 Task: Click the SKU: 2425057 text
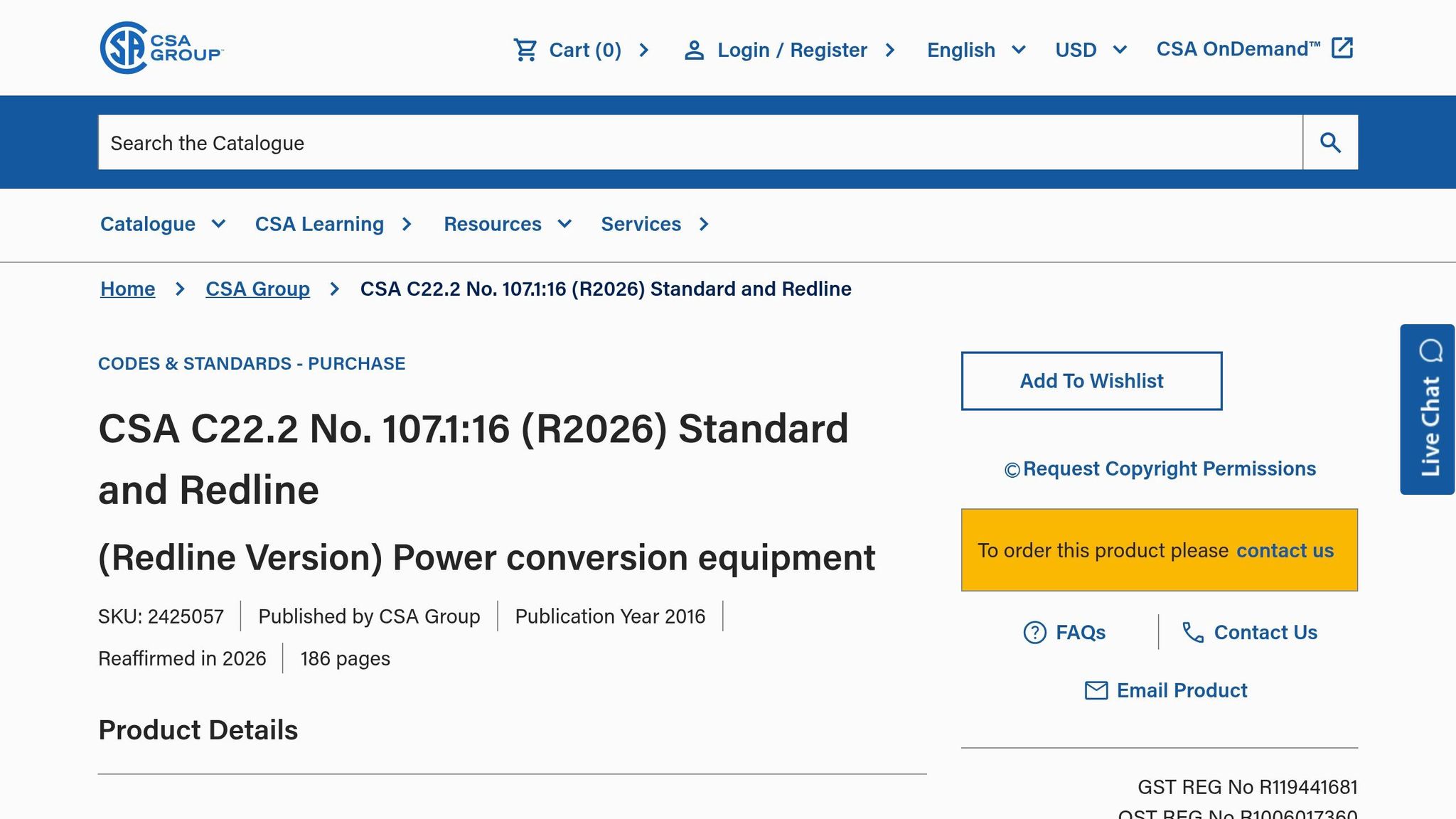coord(161,616)
